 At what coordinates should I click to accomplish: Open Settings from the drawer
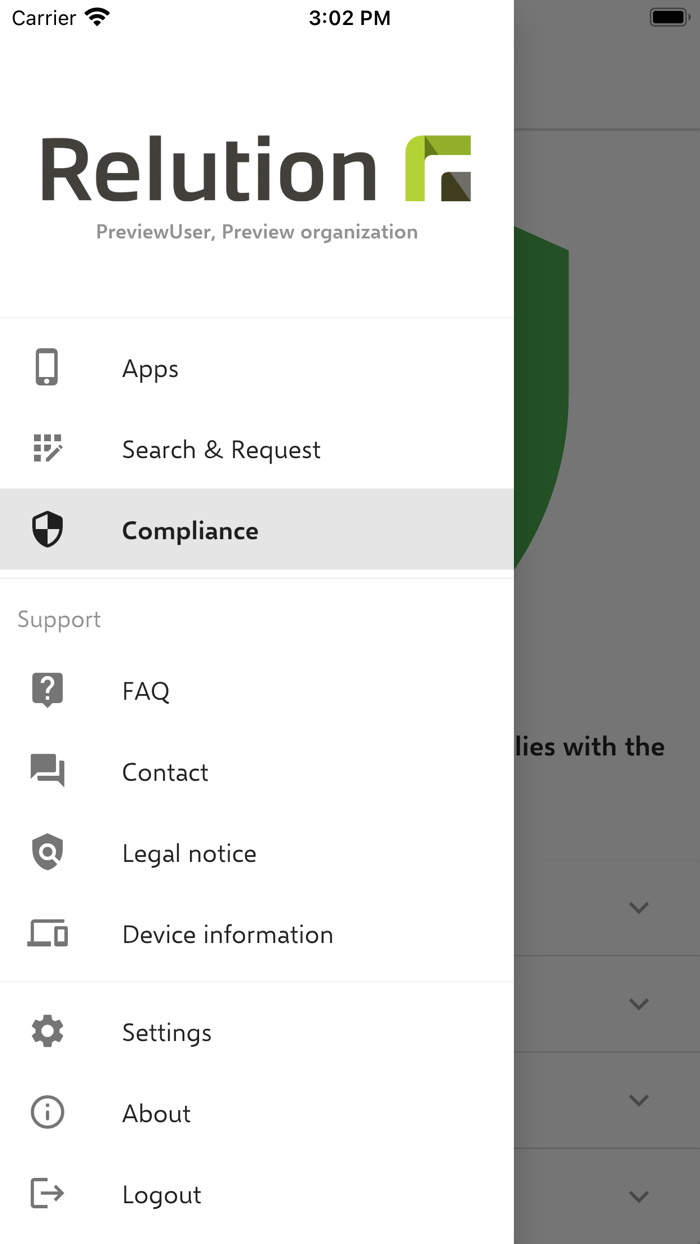click(x=257, y=1031)
